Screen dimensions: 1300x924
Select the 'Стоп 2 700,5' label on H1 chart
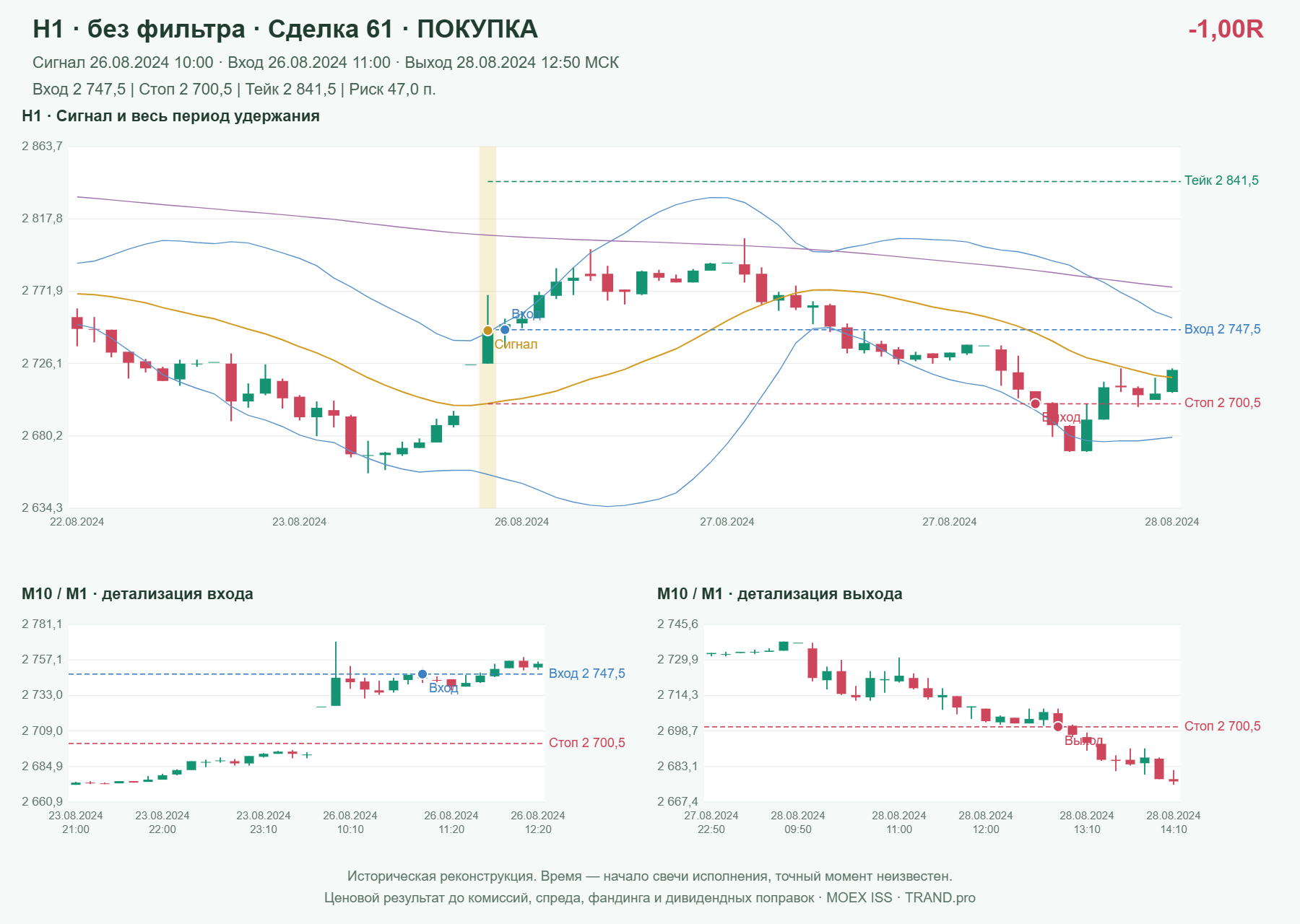[x=1222, y=403]
